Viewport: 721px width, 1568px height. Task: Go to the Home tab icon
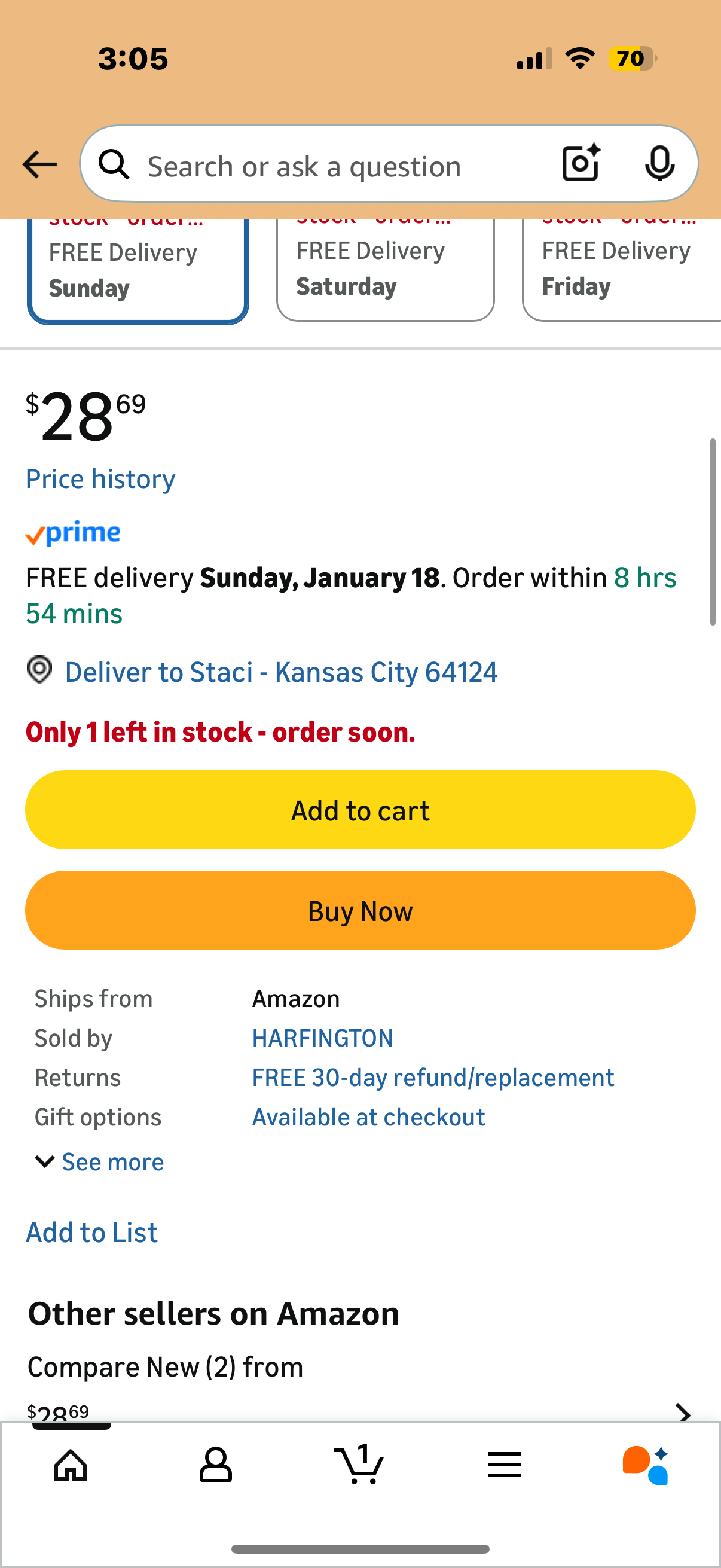click(x=71, y=1465)
